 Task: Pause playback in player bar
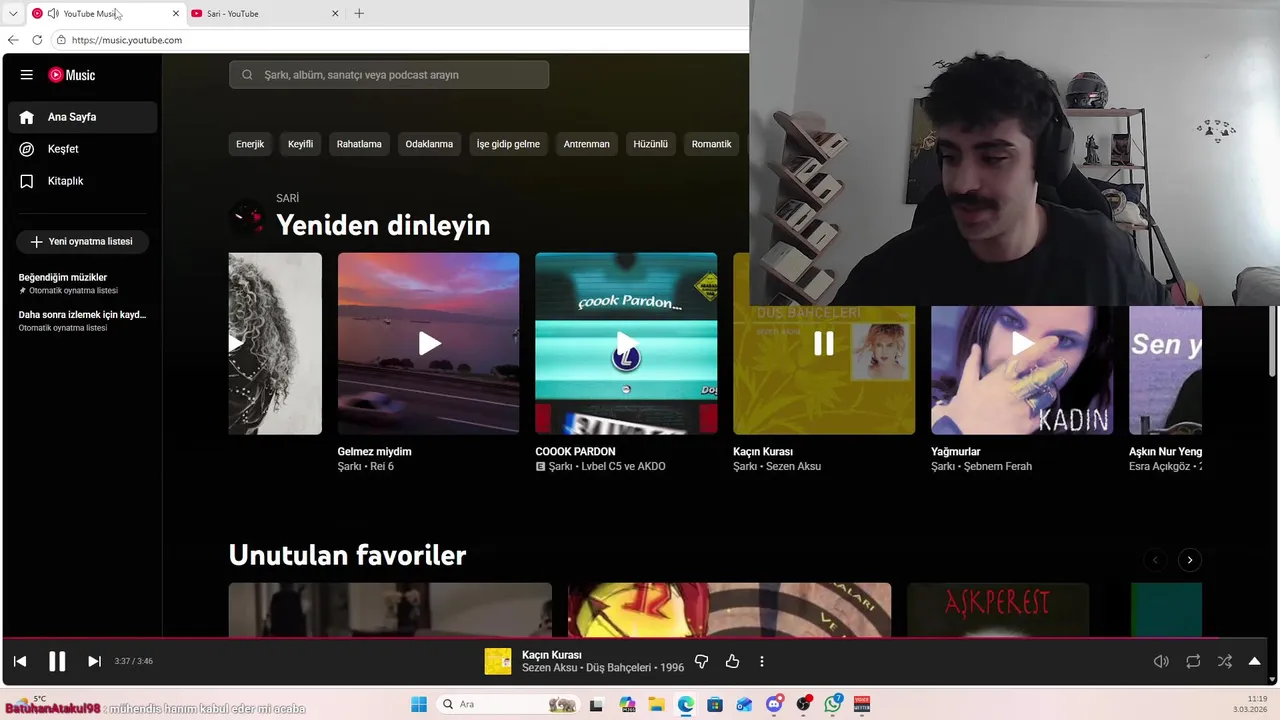[x=57, y=661]
